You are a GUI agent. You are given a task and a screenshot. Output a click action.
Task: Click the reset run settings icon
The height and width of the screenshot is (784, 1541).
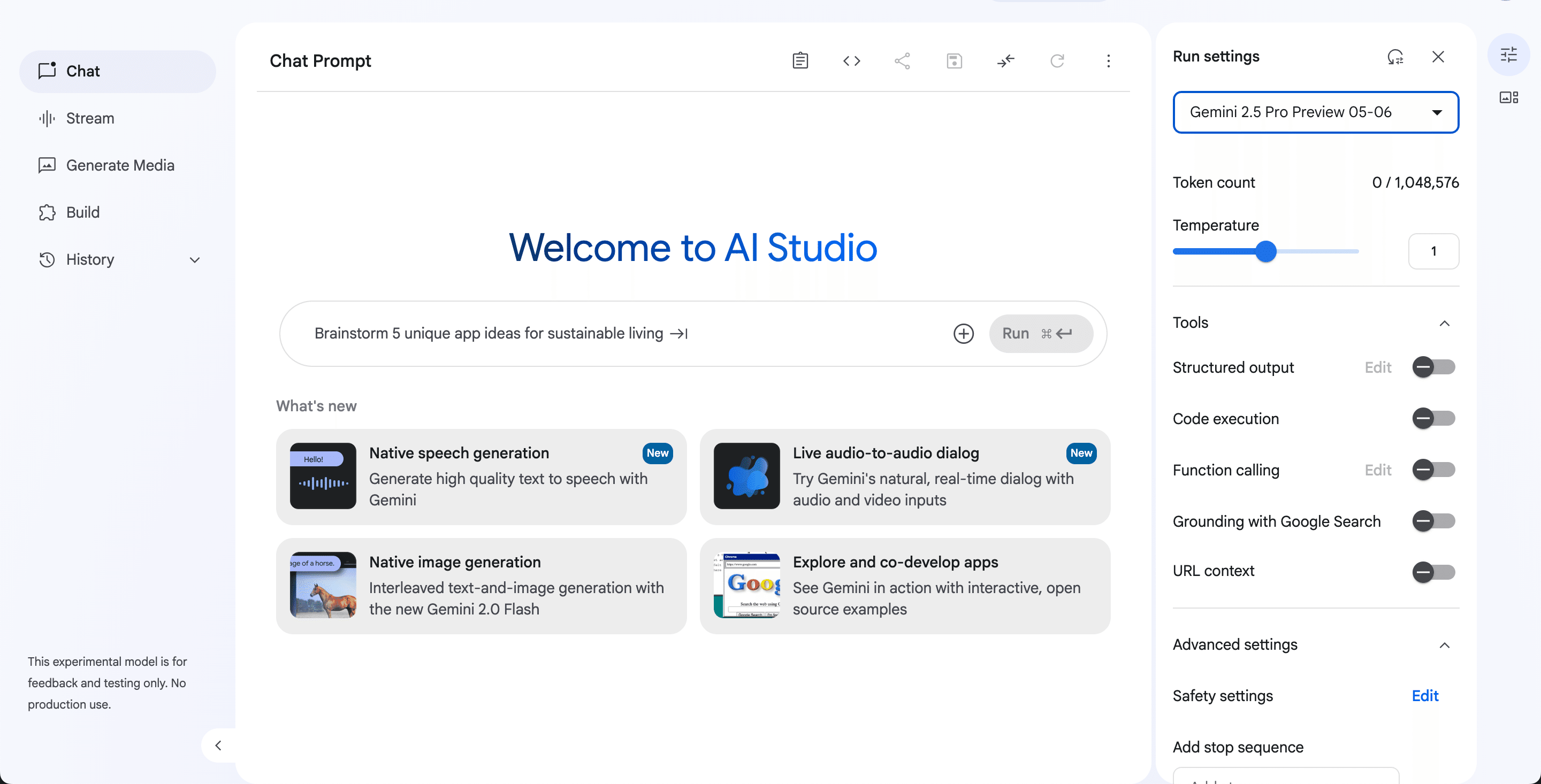tap(1395, 57)
